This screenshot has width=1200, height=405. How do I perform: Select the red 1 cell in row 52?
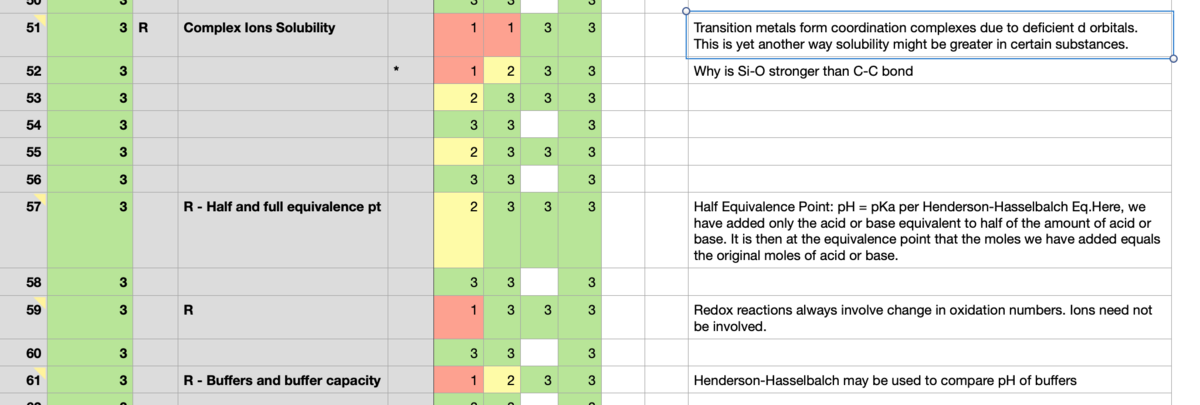pyautogui.click(x=459, y=72)
